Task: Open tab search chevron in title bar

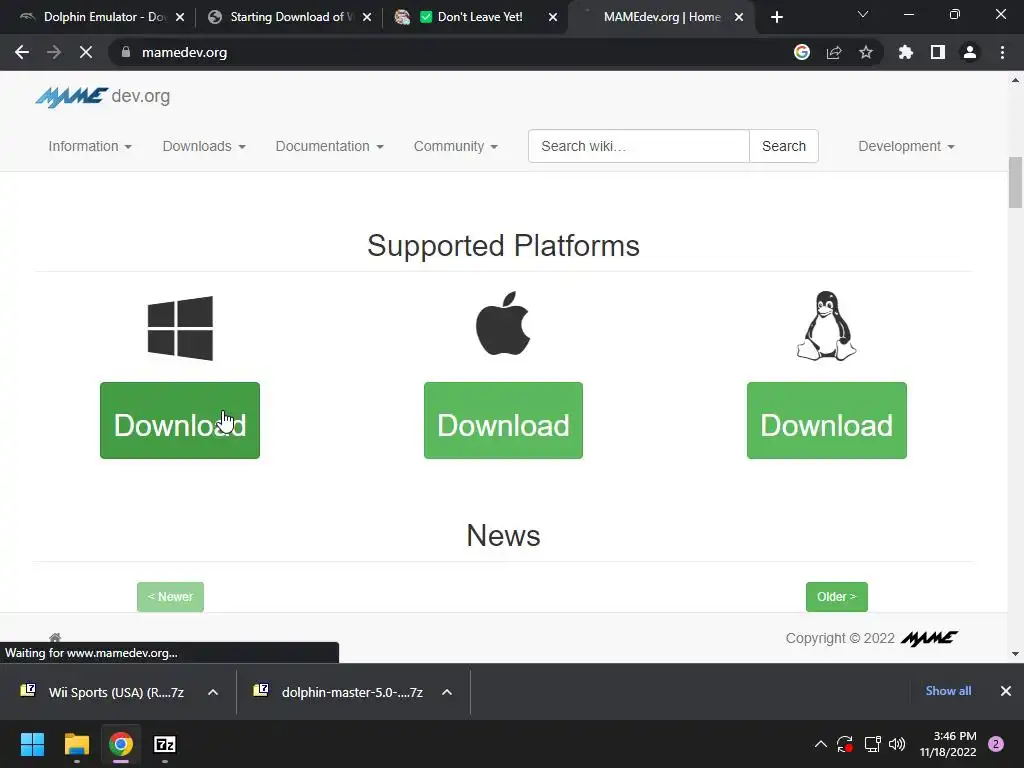Action: 863,14
